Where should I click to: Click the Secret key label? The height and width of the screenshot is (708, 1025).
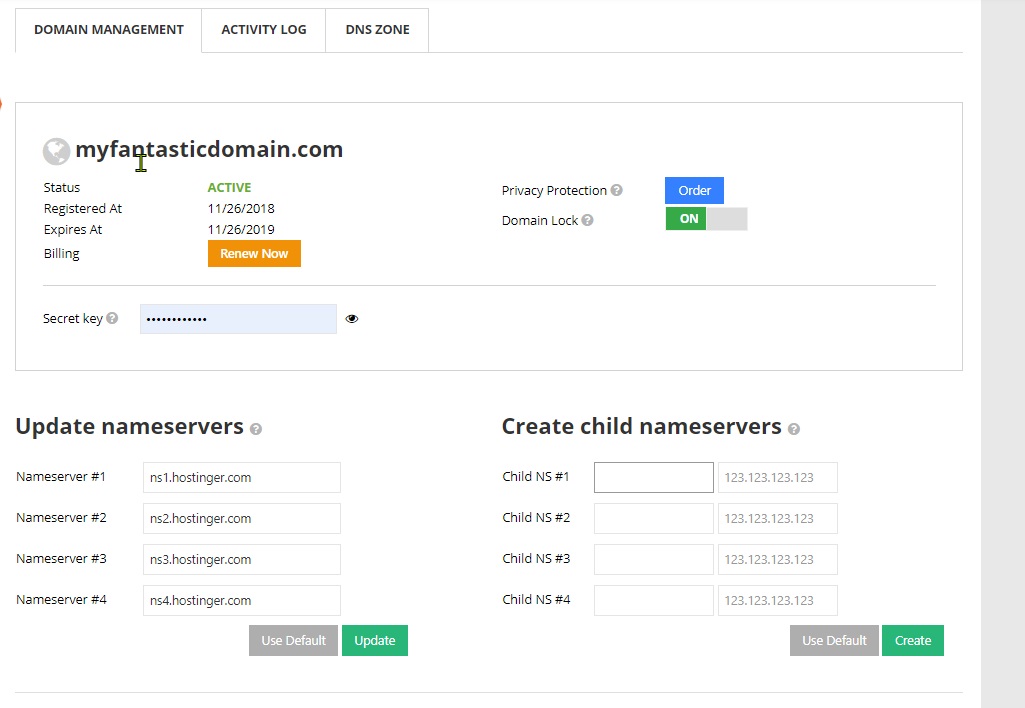click(73, 318)
